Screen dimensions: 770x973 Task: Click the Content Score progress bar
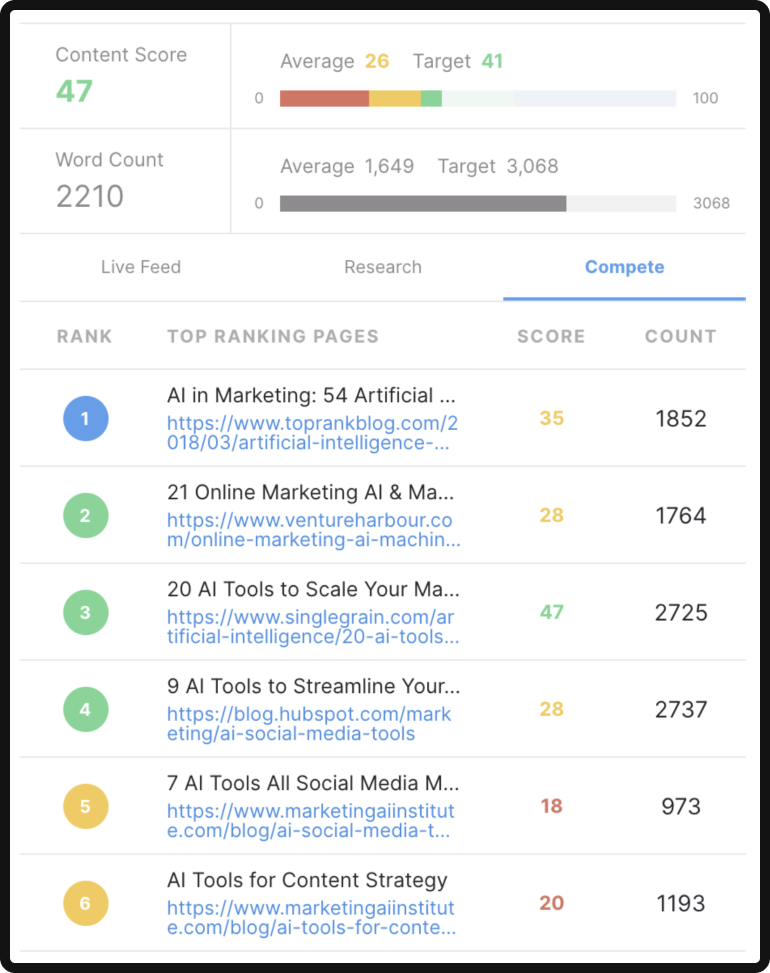pos(478,98)
